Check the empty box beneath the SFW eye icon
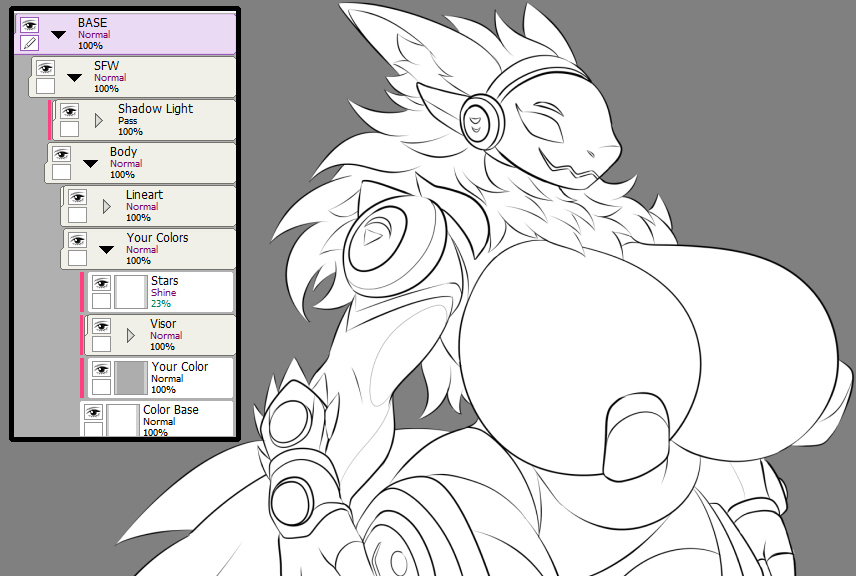 [45, 86]
